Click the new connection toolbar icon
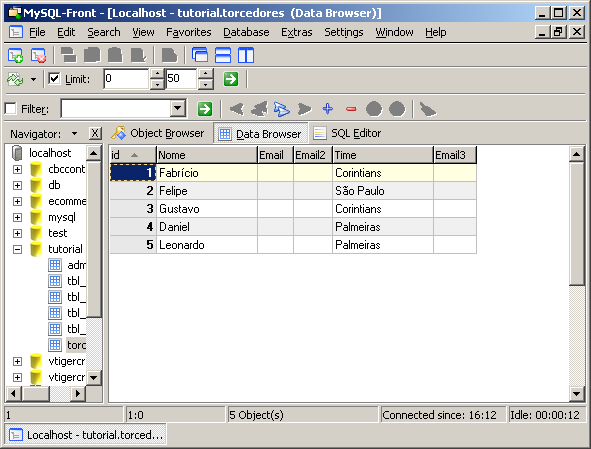Image resolution: width=591 pixels, height=449 pixels. click(x=15, y=55)
